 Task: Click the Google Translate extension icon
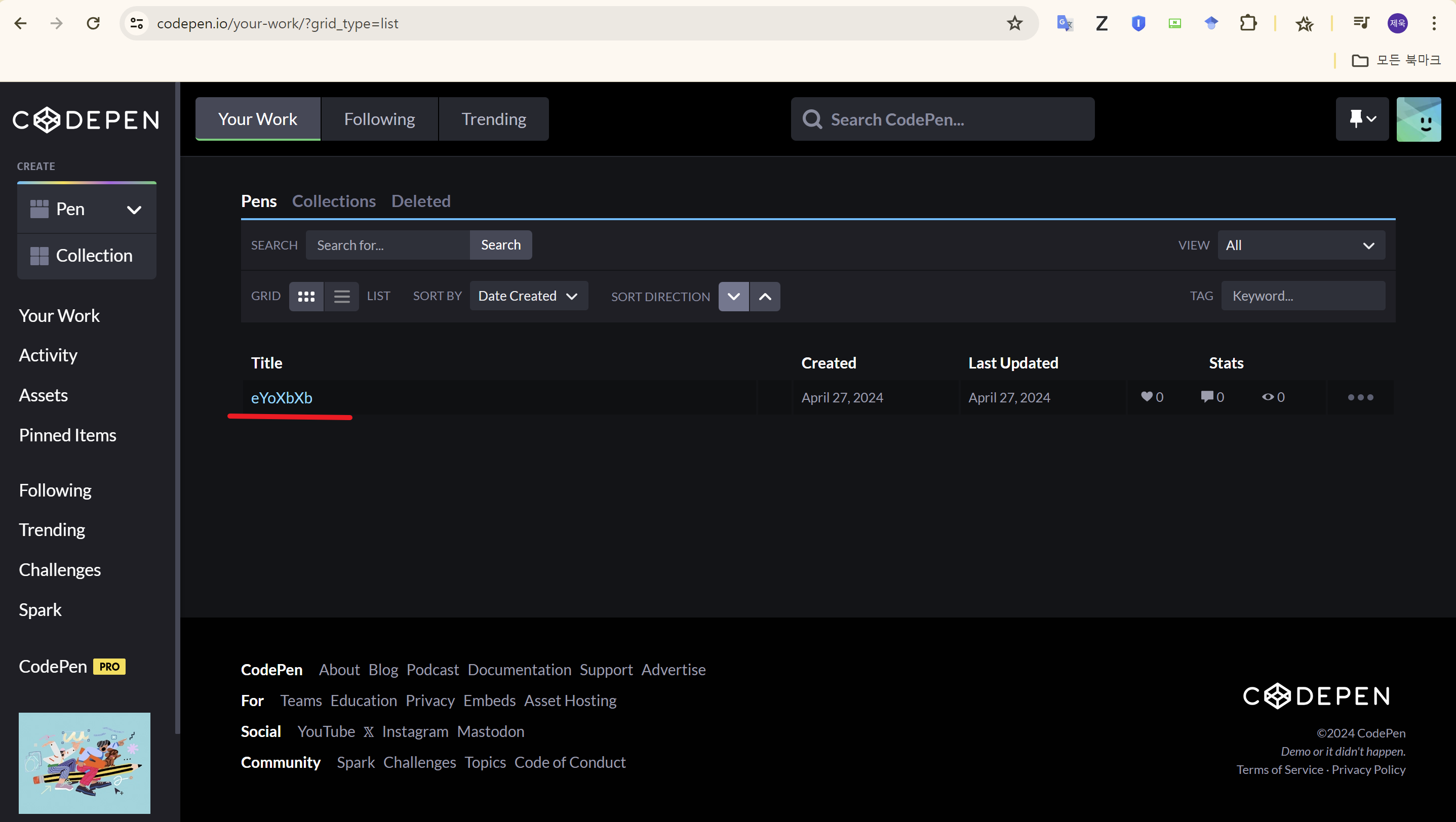click(1065, 23)
